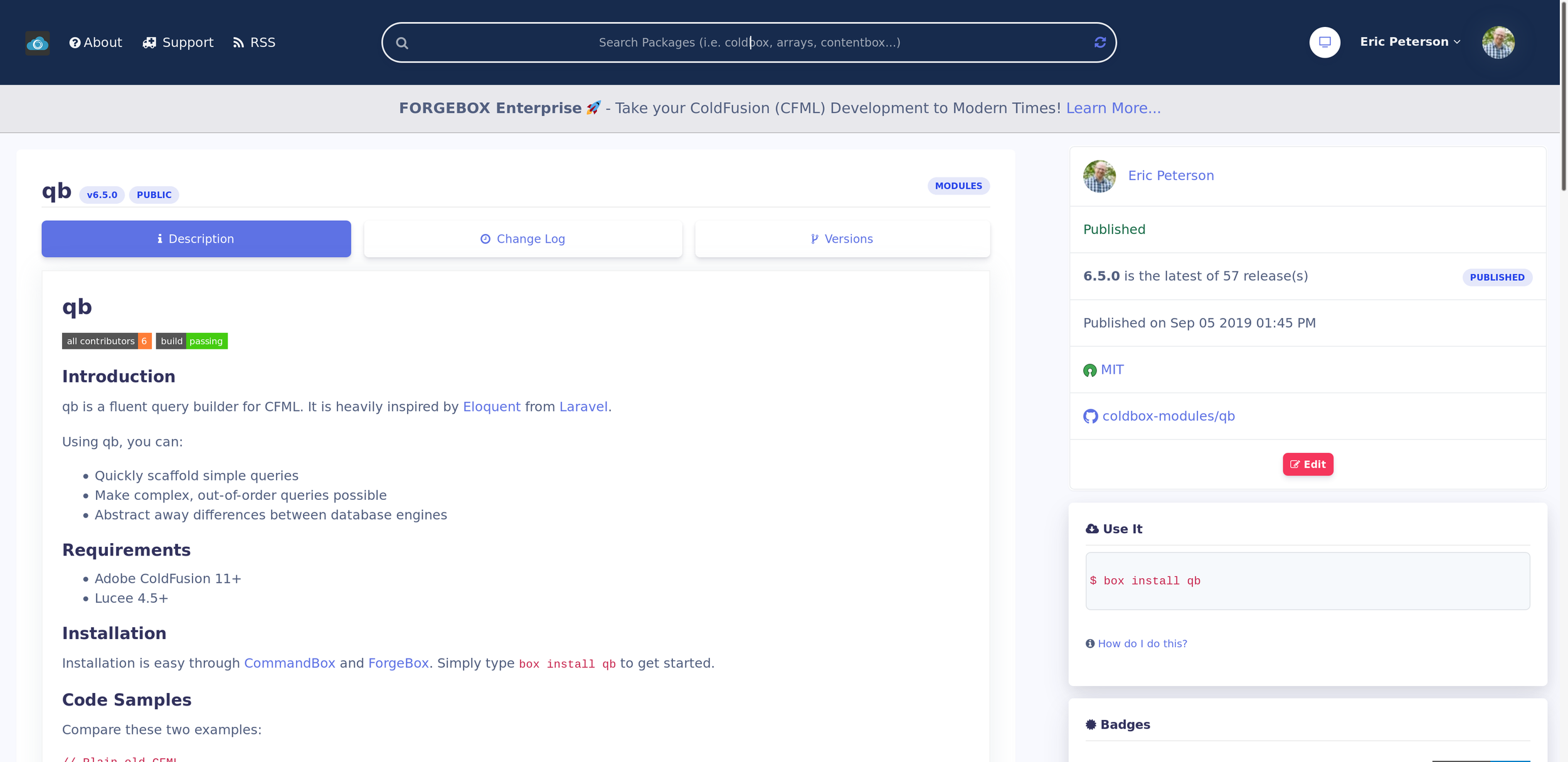
Task: Click the FORGEBOX Enterprise banner text
Action: coord(490,108)
